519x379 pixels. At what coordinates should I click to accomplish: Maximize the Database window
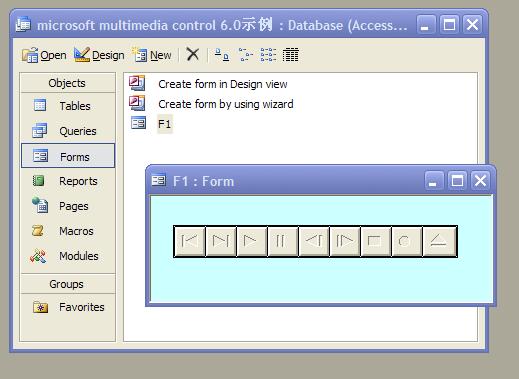coord(449,25)
